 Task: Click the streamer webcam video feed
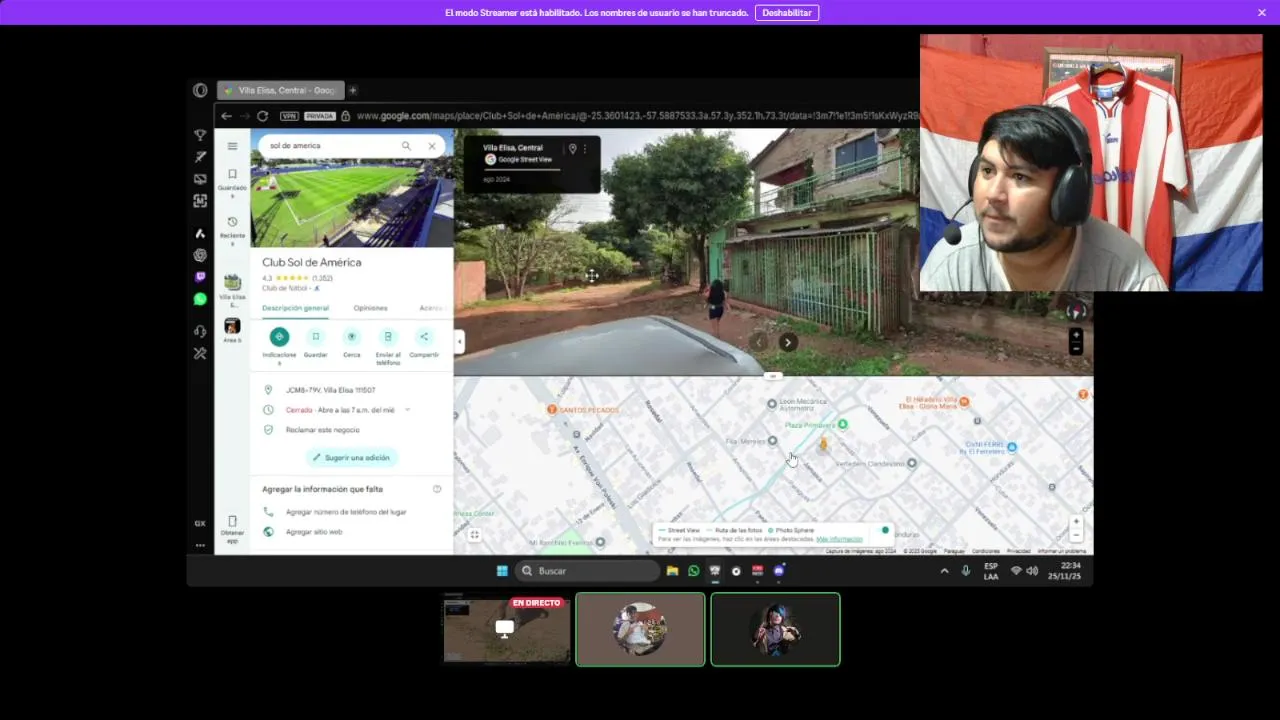click(1091, 163)
